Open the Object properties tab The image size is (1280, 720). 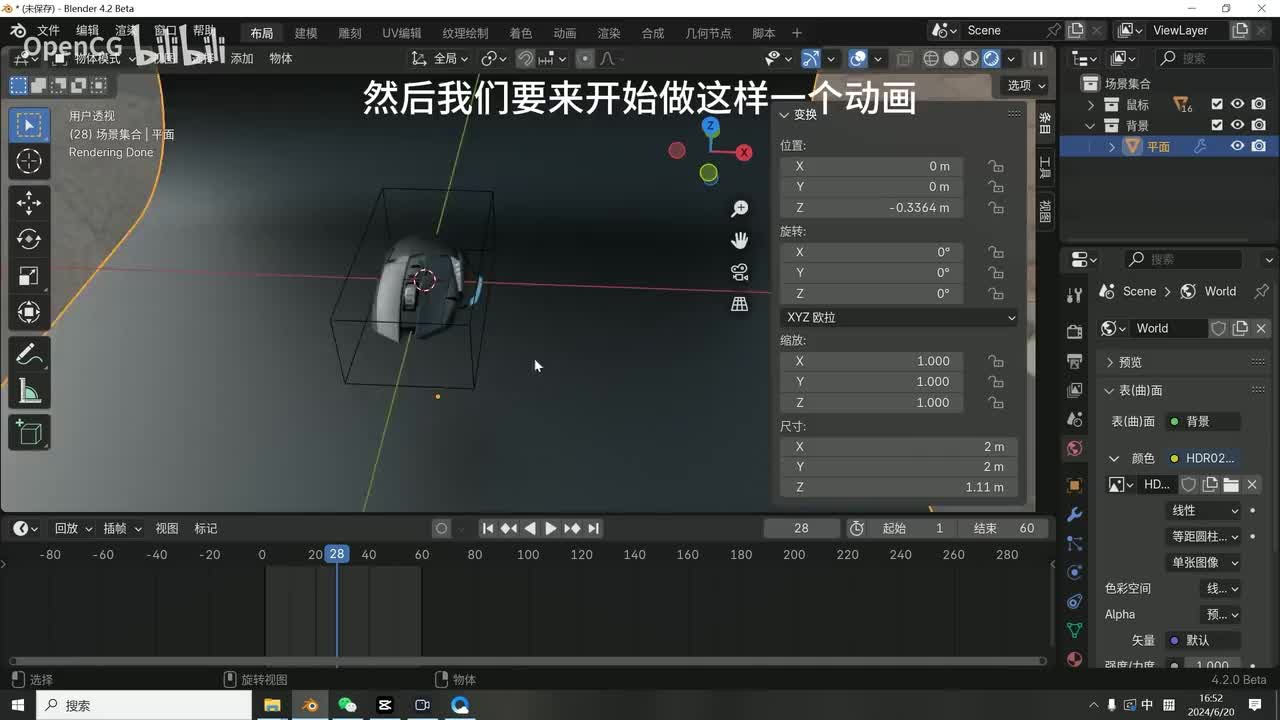tap(1074, 485)
